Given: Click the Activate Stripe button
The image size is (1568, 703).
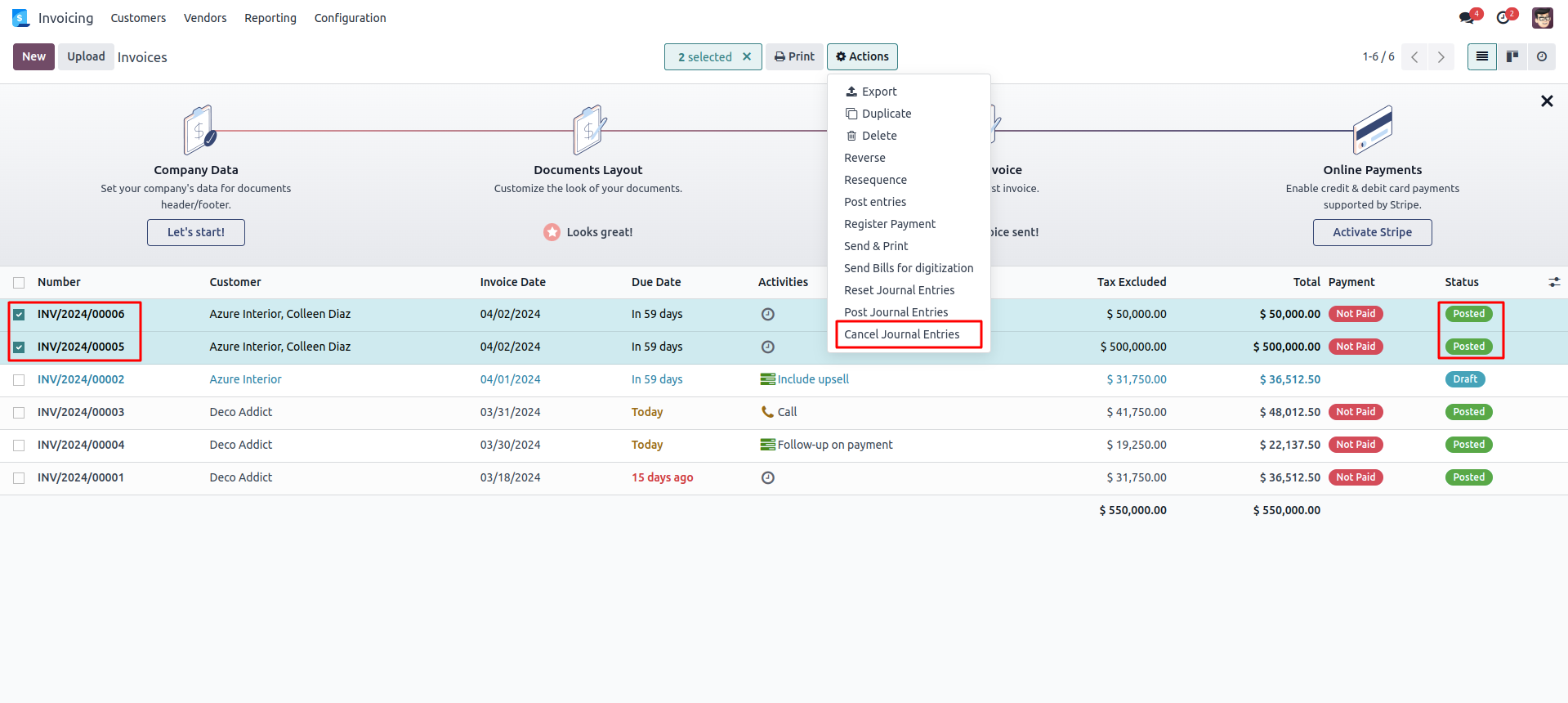Looking at the screenshot, I should [1372, 232].
